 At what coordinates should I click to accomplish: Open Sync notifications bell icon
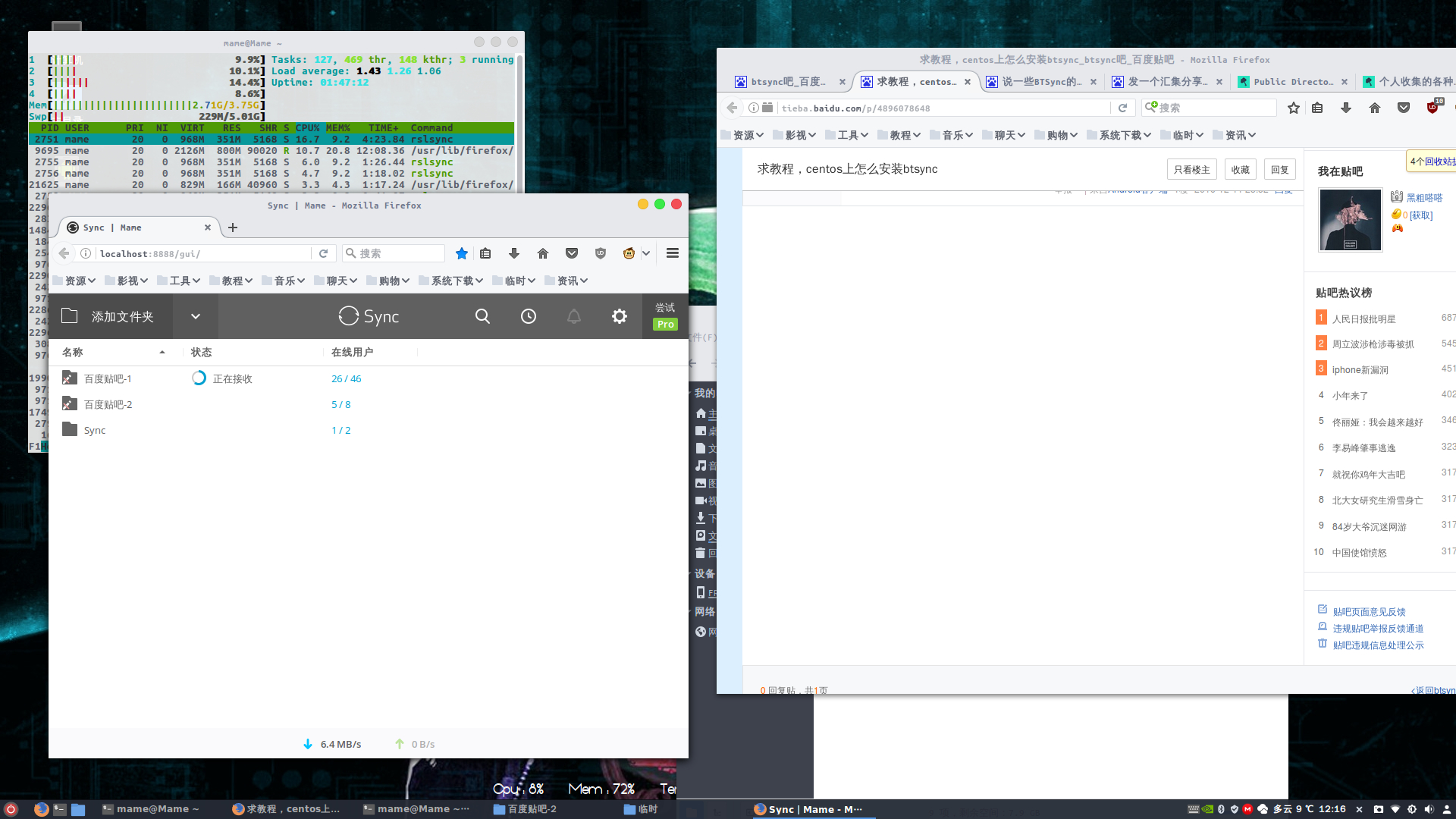(574, 316)
